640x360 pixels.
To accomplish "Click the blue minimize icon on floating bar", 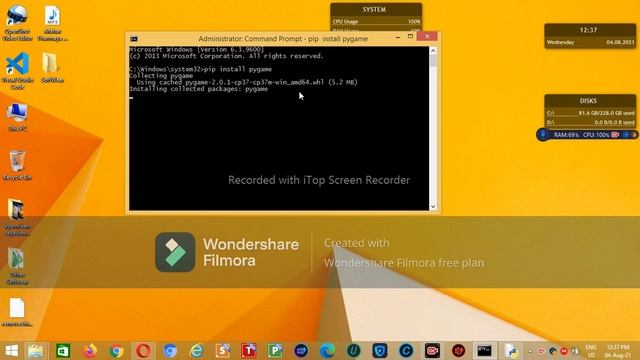I will tap(626, 135).
